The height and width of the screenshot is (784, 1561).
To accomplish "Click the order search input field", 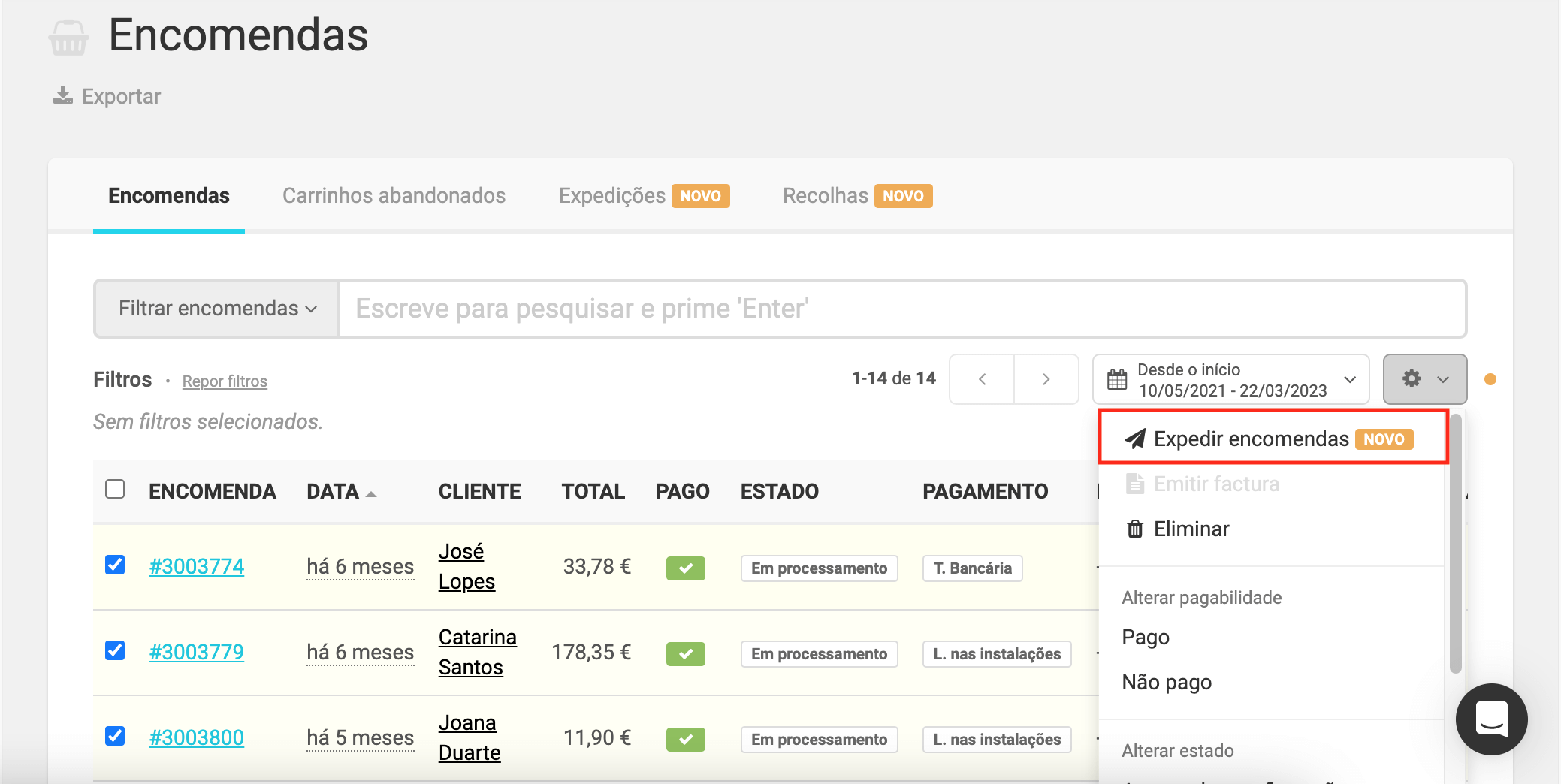I will tap(901, 309).
